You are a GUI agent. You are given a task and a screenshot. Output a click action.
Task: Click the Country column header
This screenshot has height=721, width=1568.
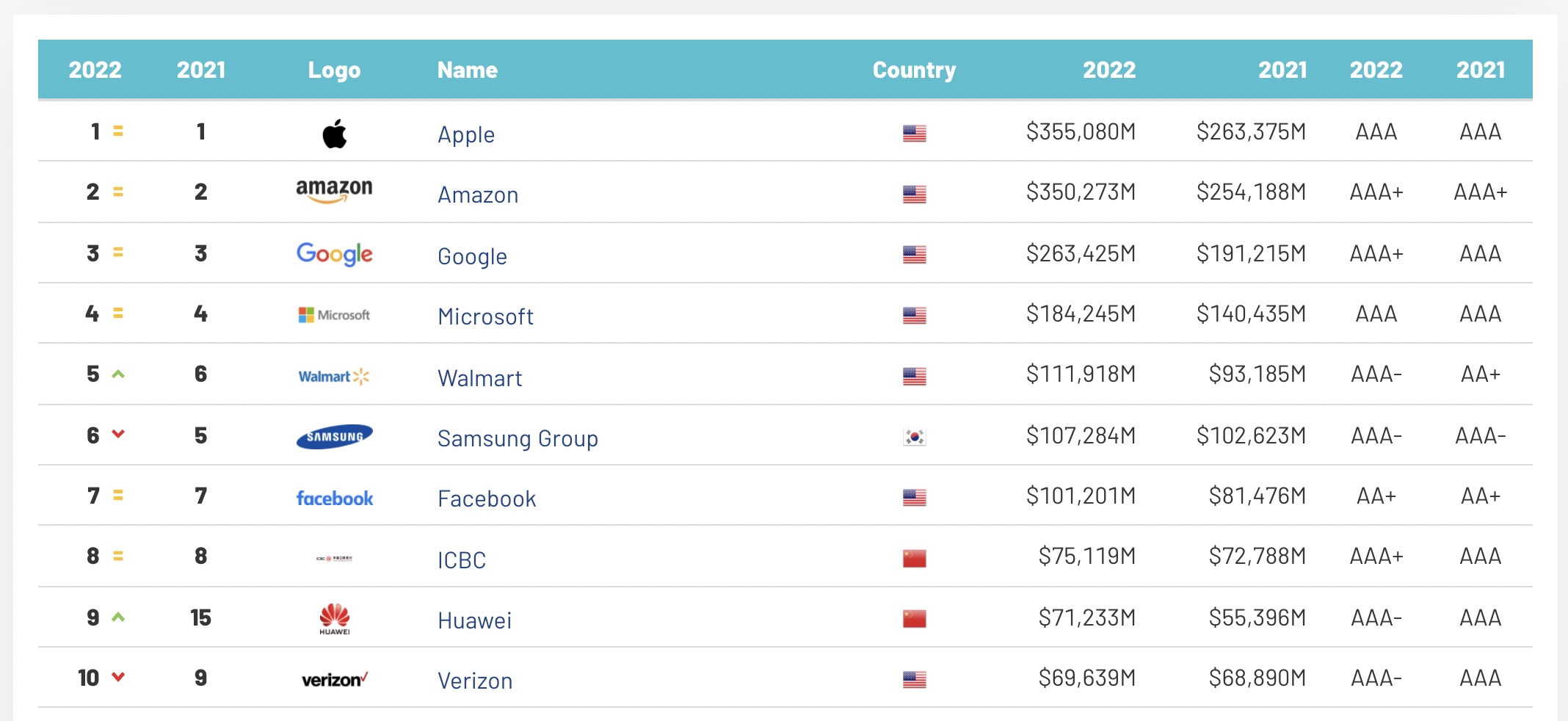point(914,70)
